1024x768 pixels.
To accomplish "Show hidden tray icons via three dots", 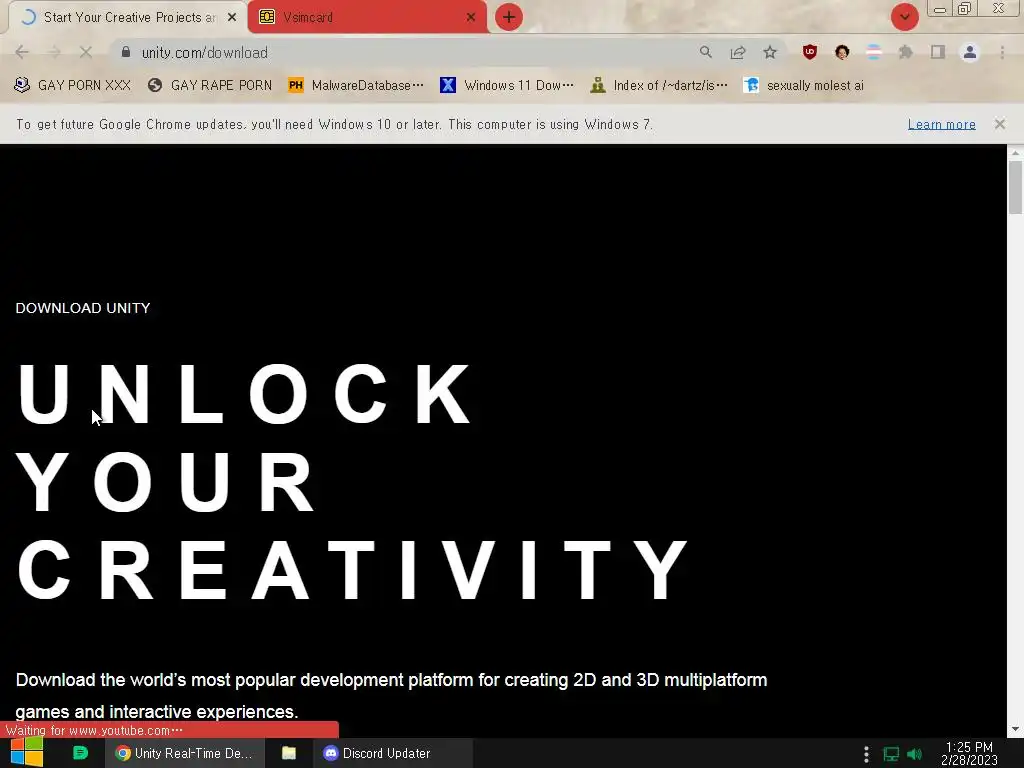I will 866,754.
